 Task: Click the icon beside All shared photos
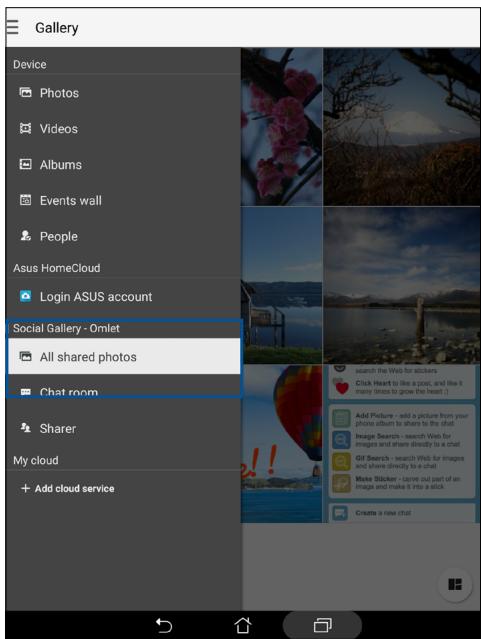pyautogui.click(x=25, y=356)
